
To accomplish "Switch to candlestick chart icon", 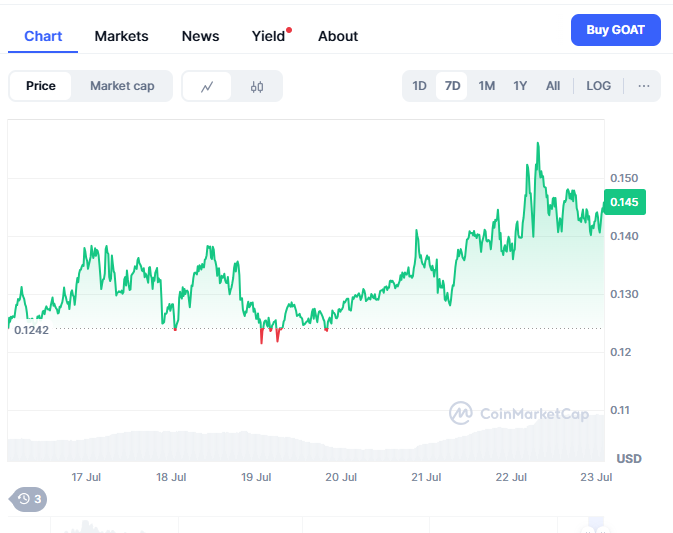I will (x=257, y=86).
